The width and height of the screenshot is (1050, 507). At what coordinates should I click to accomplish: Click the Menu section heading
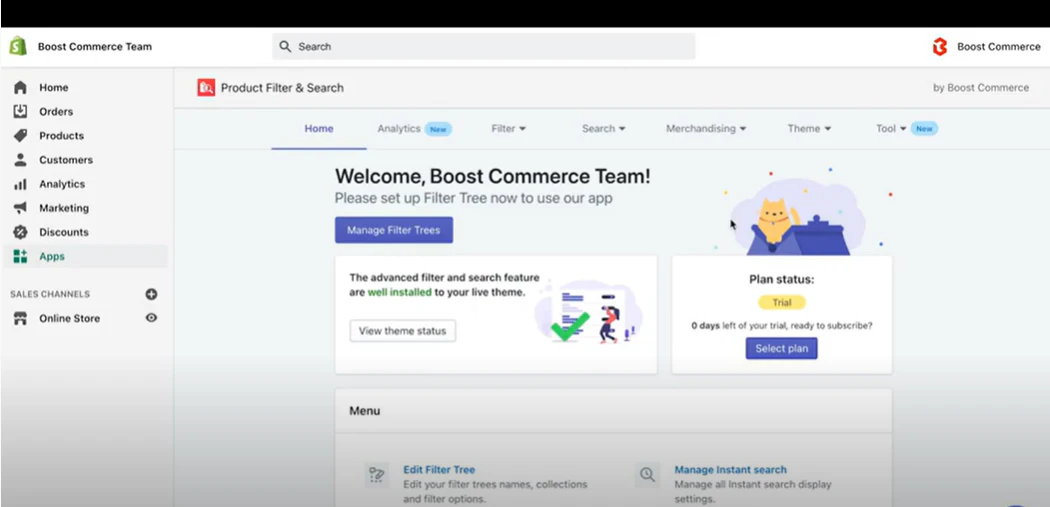tap(365, 411)
